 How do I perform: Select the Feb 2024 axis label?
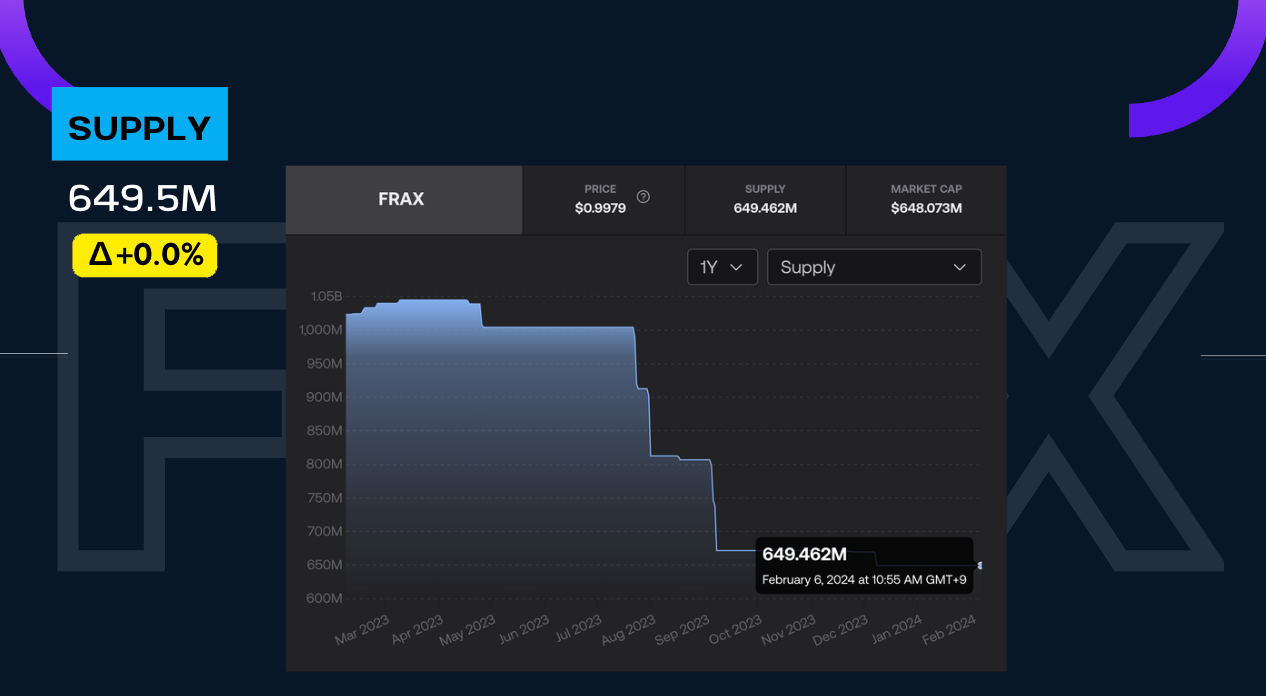pos(948,628)
